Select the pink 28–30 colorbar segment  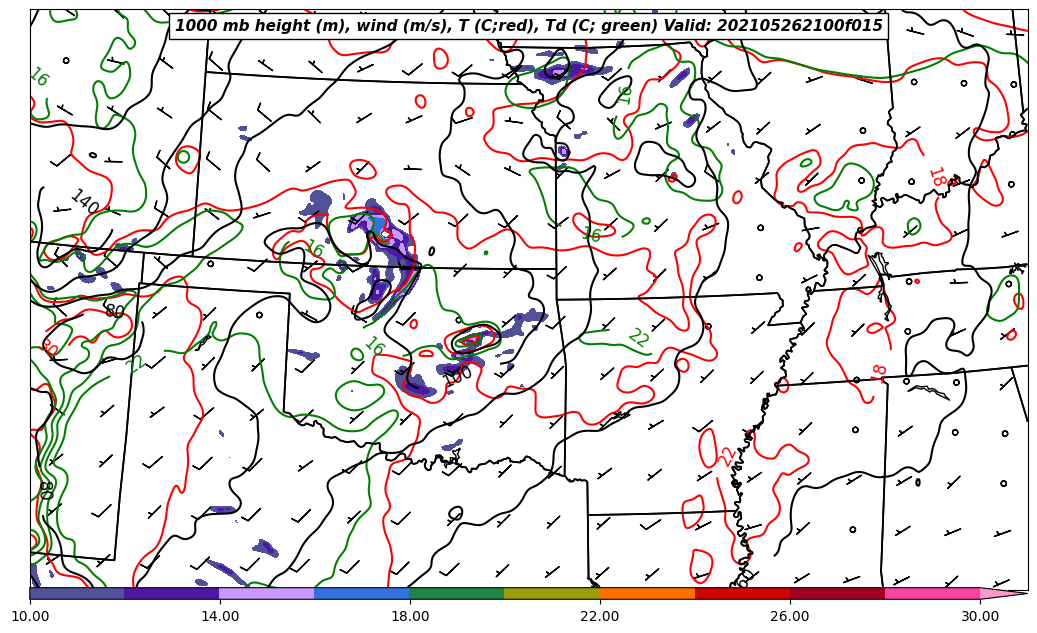click(932, 593)
